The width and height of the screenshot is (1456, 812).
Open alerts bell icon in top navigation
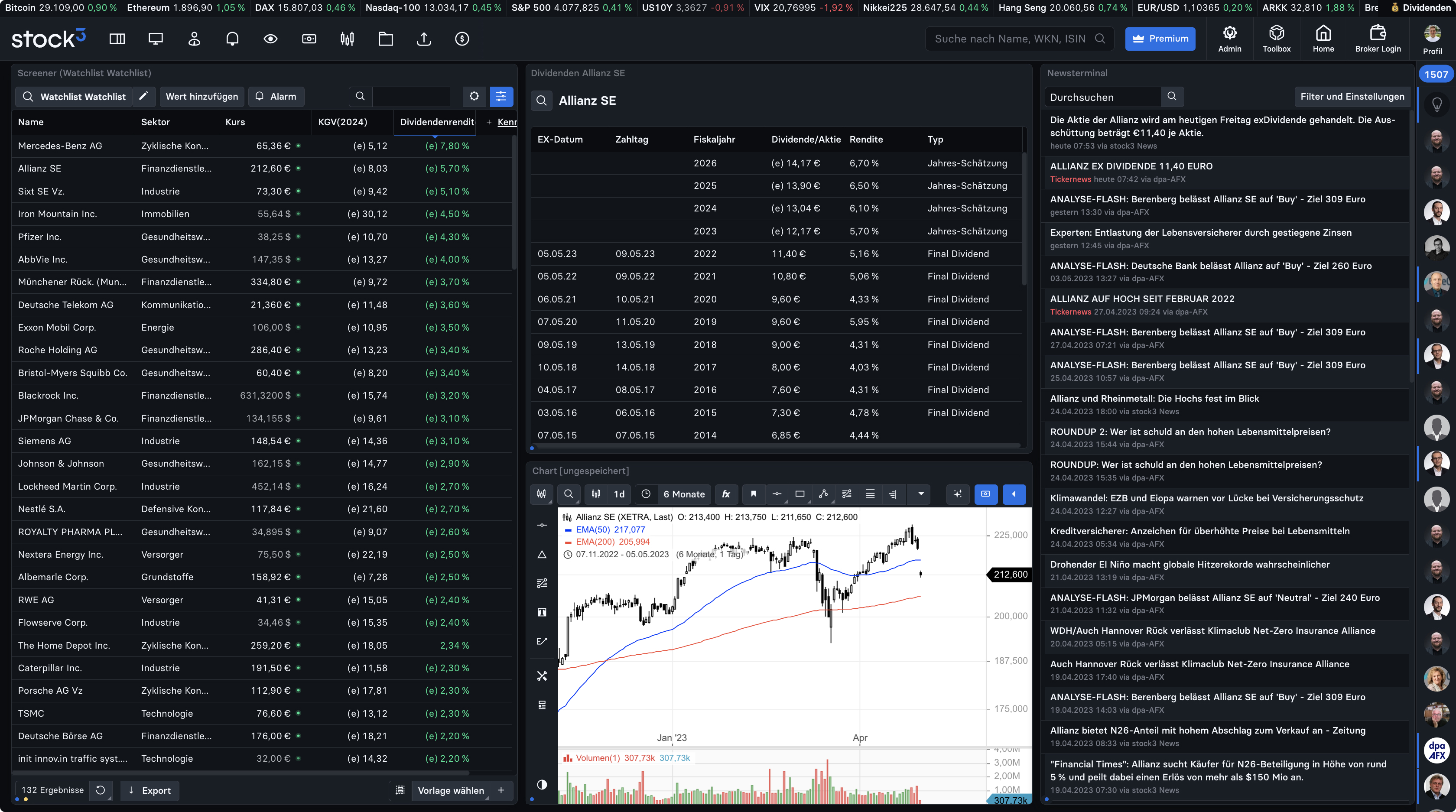[232, 39]
